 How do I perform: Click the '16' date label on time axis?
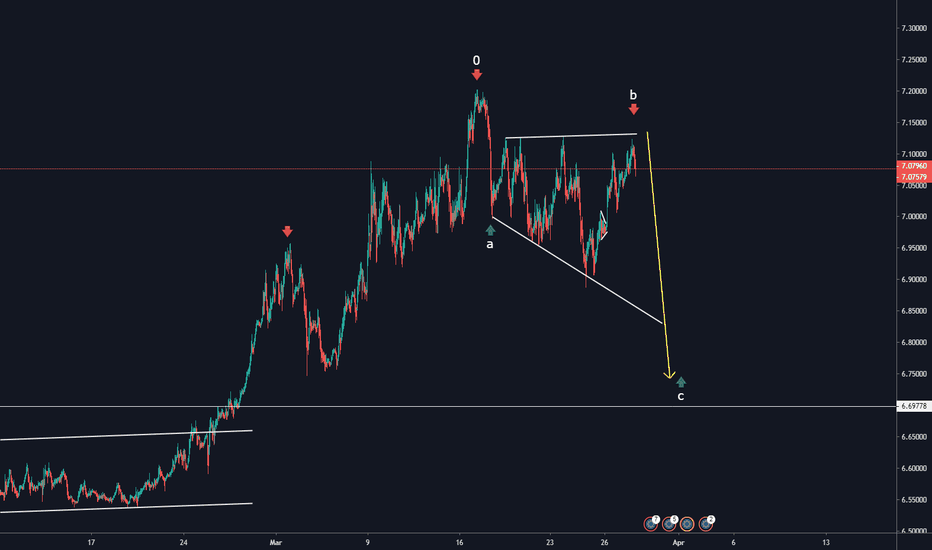(x=459, y=542)
